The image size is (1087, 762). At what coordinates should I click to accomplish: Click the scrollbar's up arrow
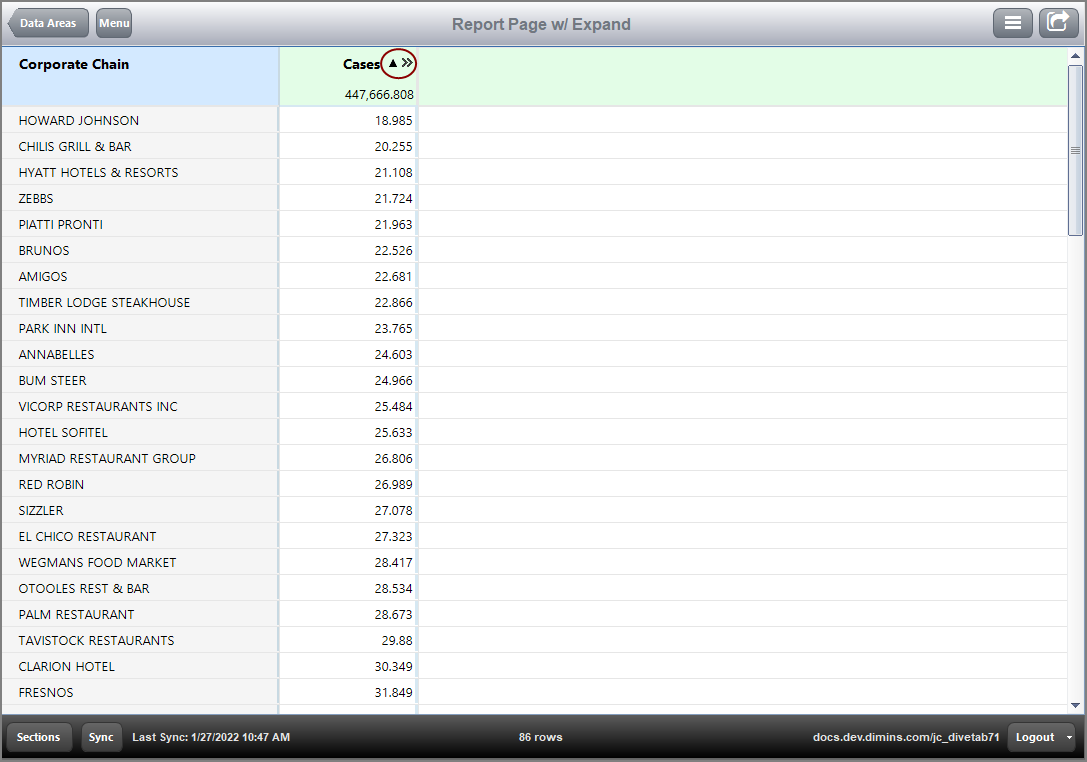1077,54
